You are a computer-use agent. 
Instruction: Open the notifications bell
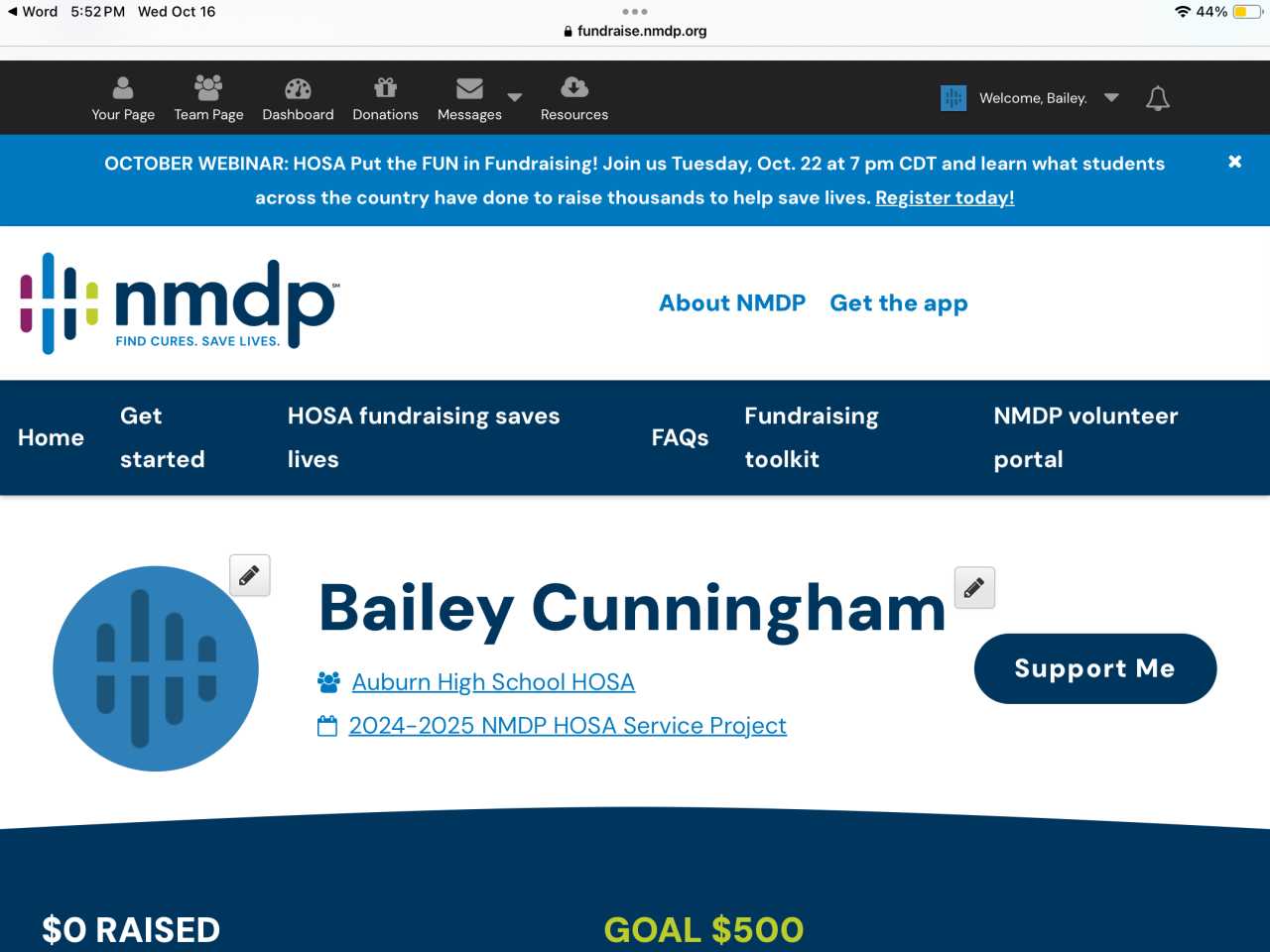[1158, 98]
